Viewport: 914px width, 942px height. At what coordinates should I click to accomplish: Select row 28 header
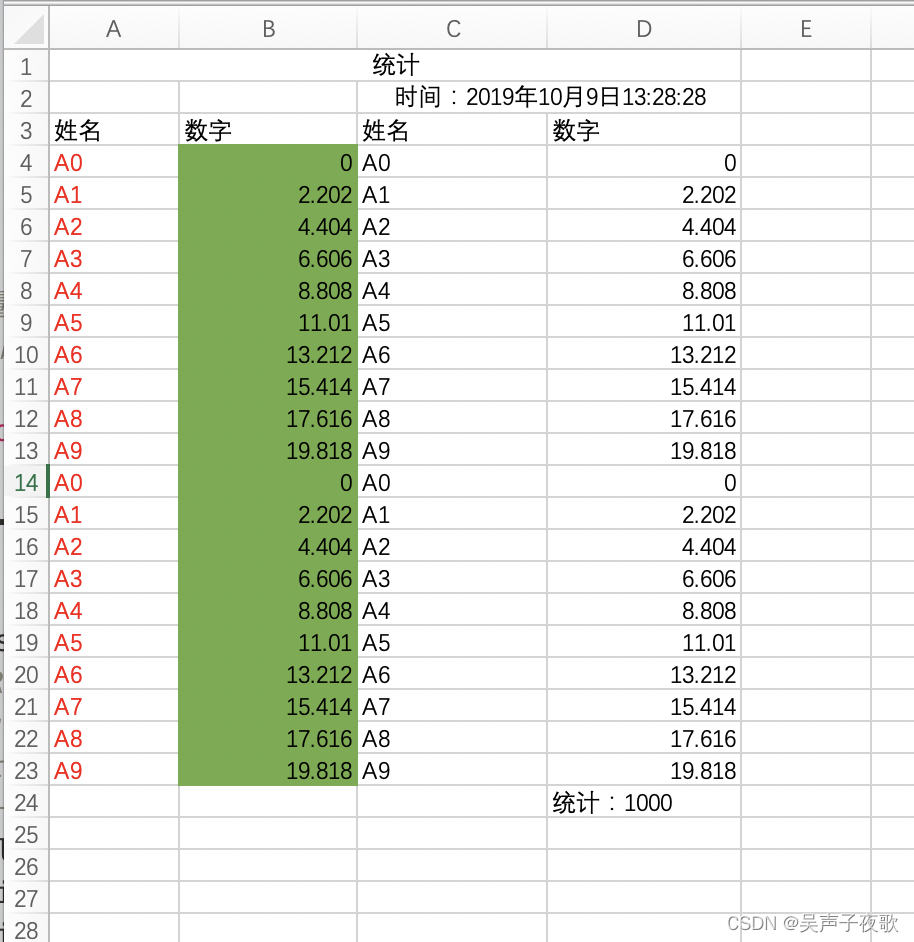click(x=26, y=930)
